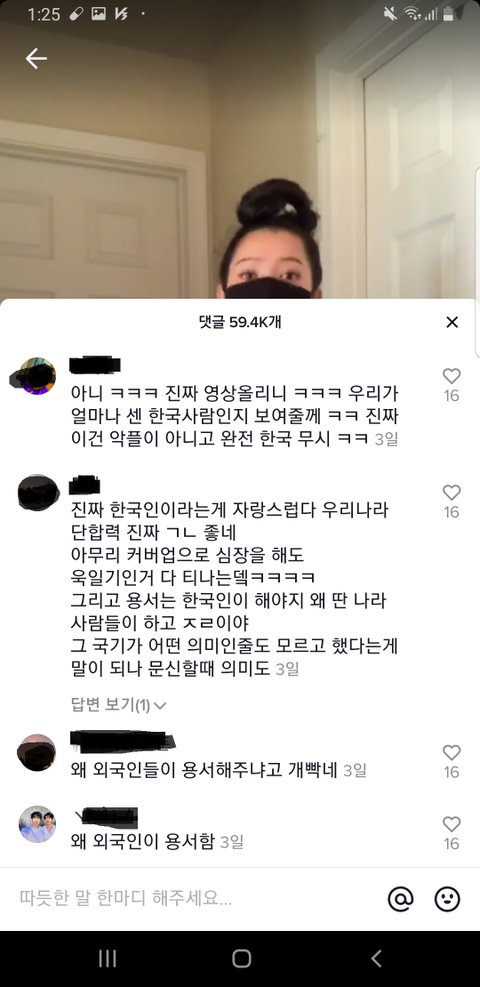
Task: Close the comments panel with X
Action: pyautogui.click(x=452, y=322)
